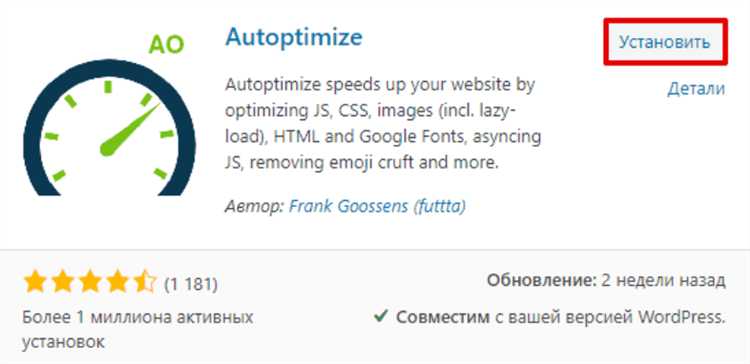Open the Детали details link
750x364 pixels.
[x=696, y=88]
